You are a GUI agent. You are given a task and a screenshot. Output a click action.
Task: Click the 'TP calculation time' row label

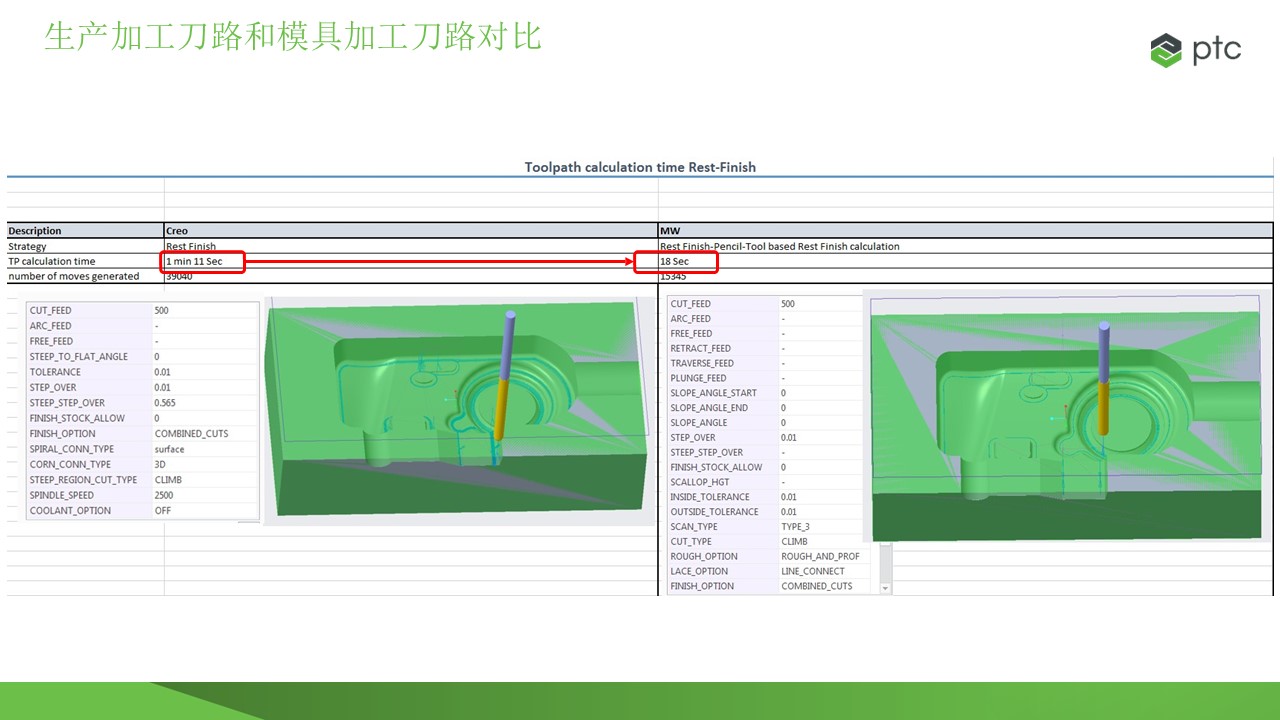(x=52, y=261)
